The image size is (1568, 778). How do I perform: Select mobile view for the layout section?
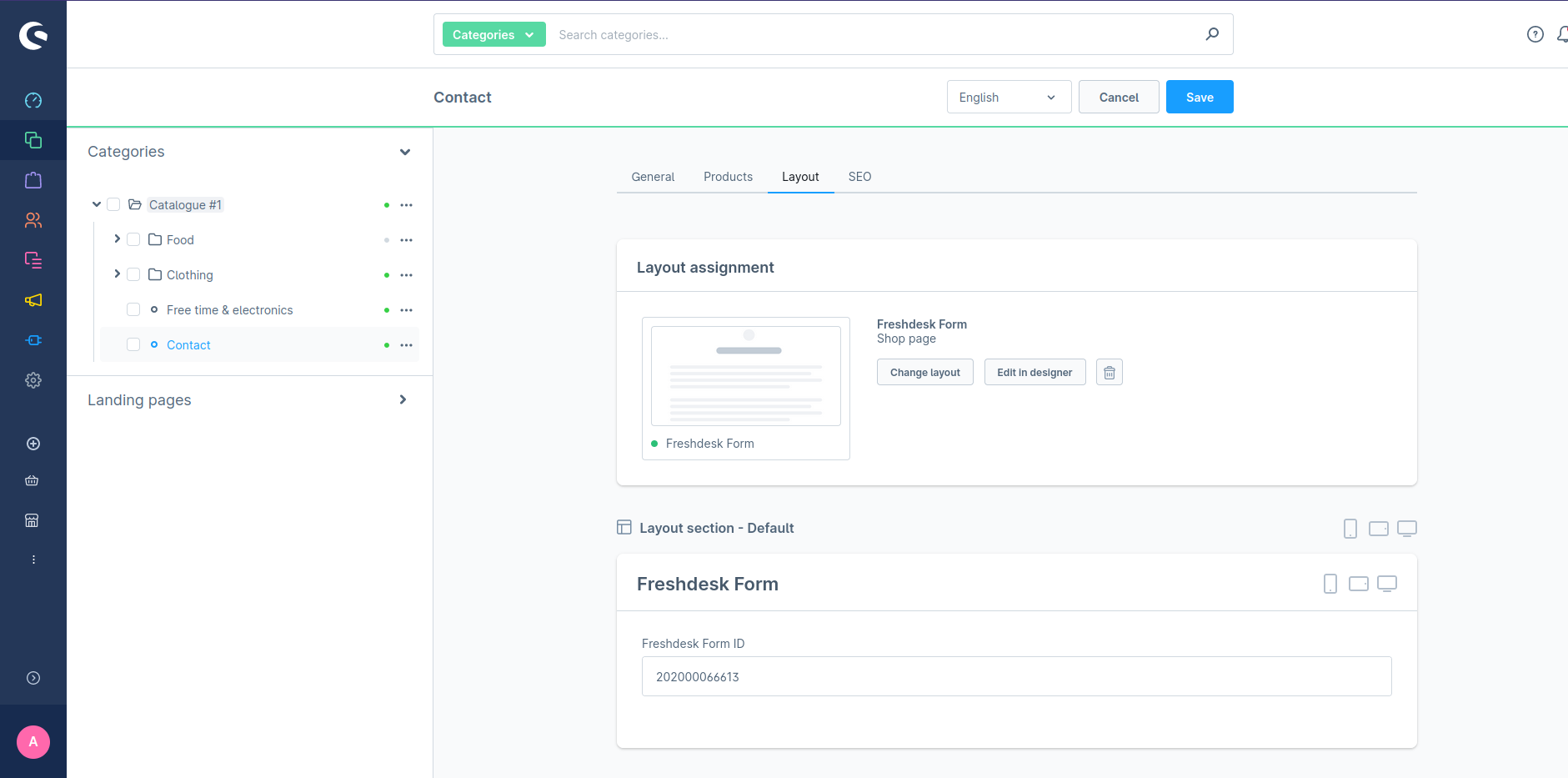click(1350, 529)
